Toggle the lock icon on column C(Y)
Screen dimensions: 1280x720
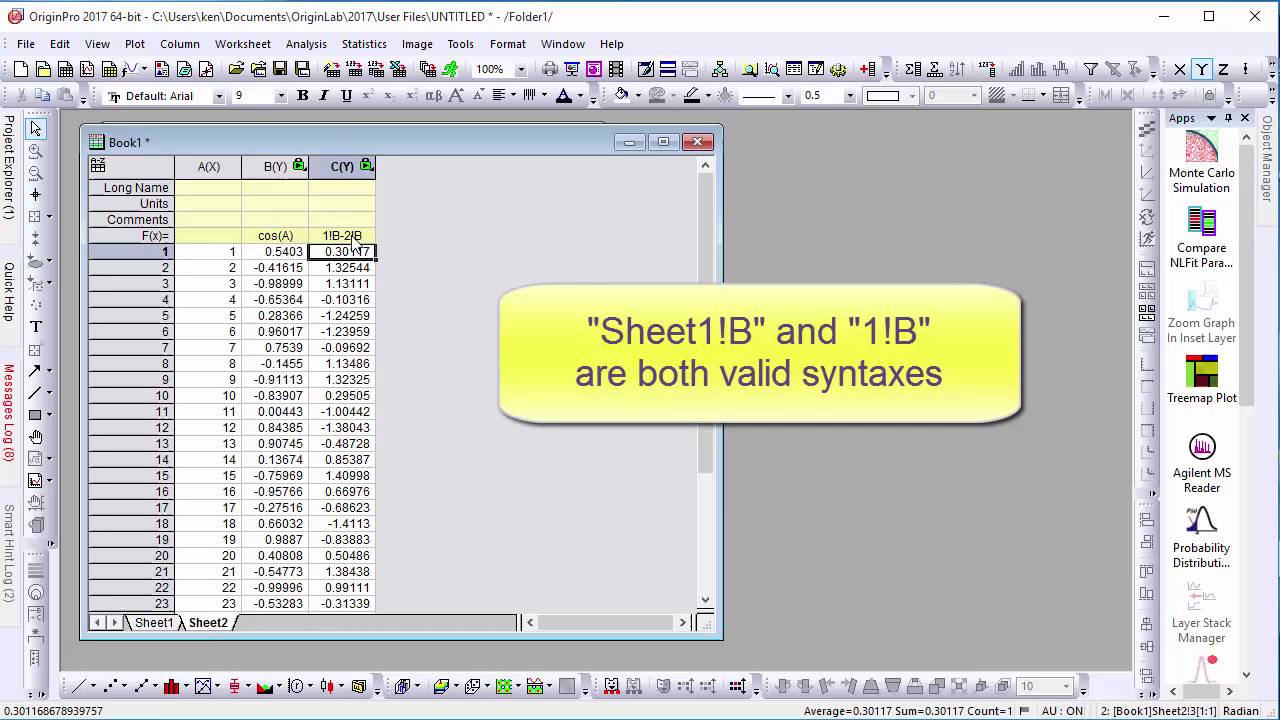[x=366, y=165]
